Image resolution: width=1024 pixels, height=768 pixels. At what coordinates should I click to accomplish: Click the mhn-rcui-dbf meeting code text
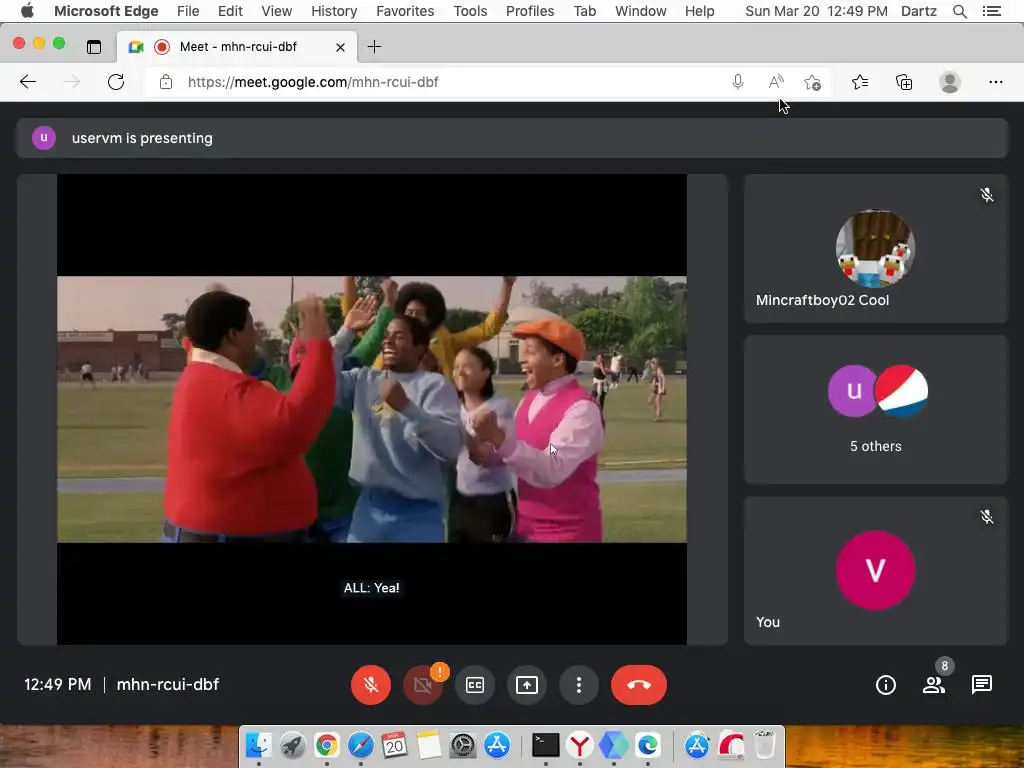point(168,684)
